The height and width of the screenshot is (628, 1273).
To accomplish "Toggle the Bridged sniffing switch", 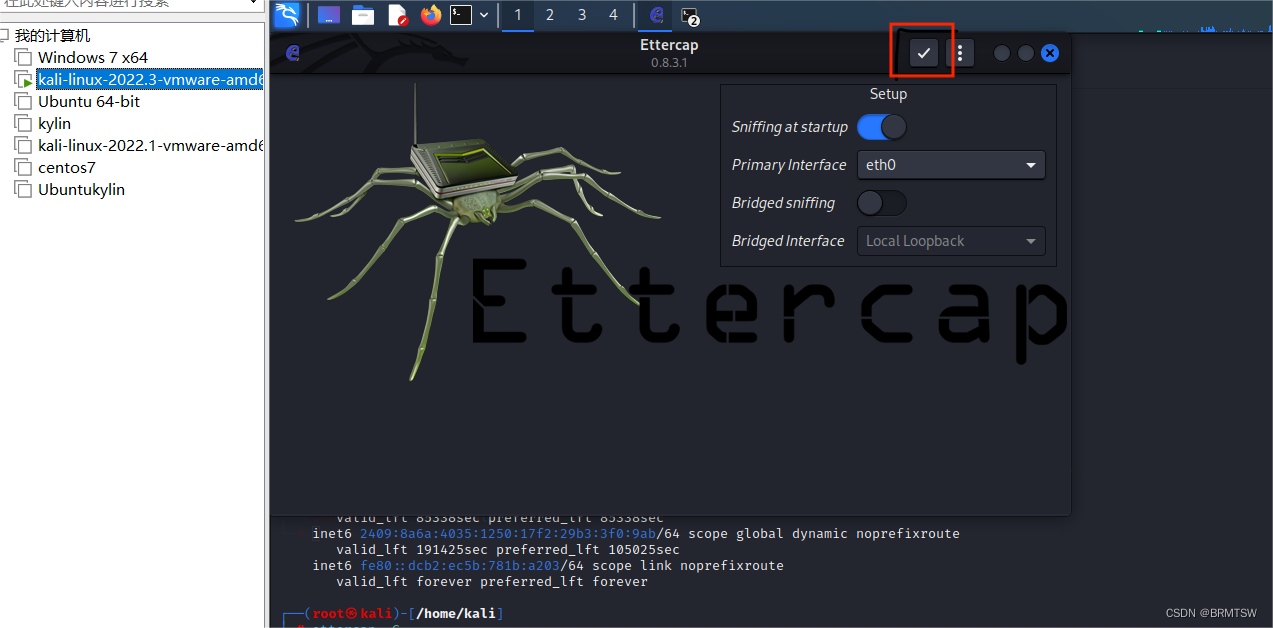I will 882,203.
